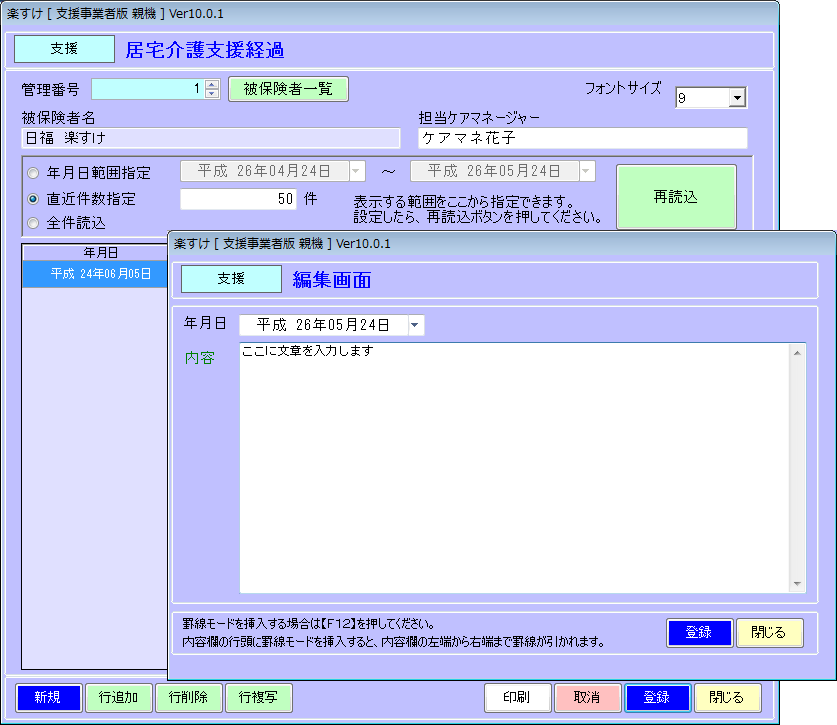Click the 再読込 button
This screenshot has width=837, height=725.
pos(676,197)
